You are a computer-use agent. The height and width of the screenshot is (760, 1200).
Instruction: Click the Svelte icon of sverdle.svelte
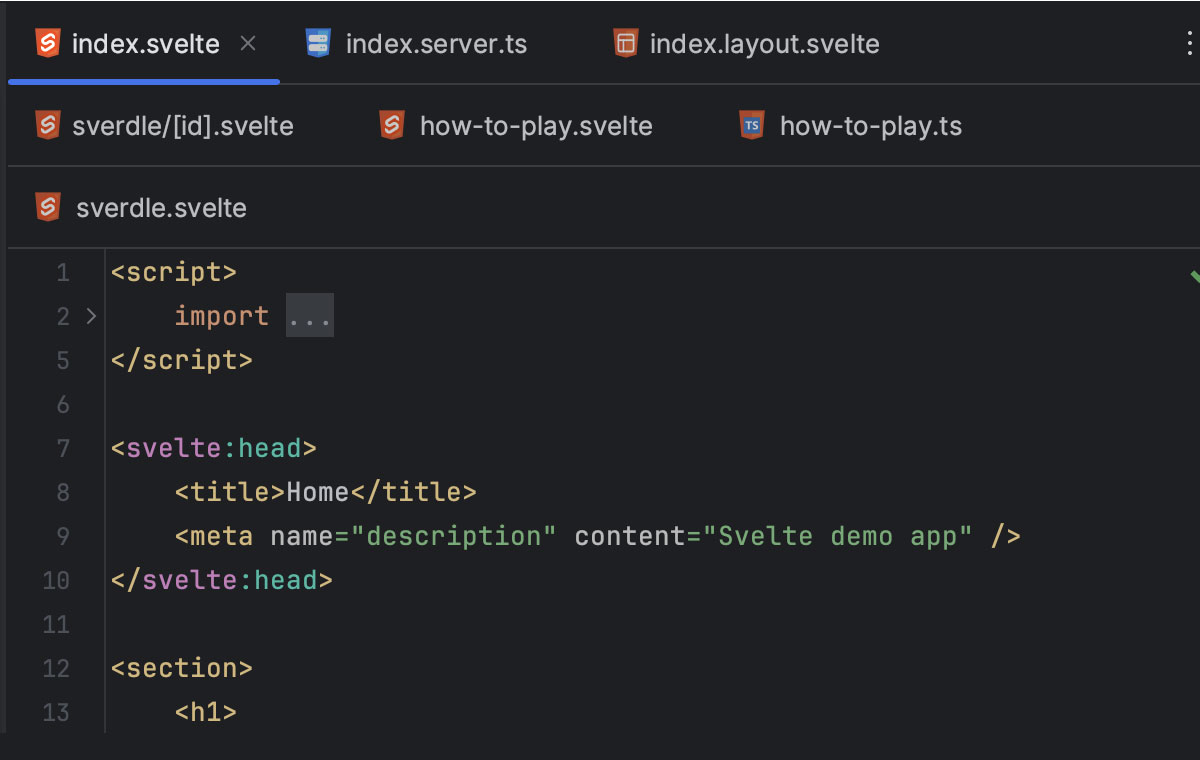[47, 208]
